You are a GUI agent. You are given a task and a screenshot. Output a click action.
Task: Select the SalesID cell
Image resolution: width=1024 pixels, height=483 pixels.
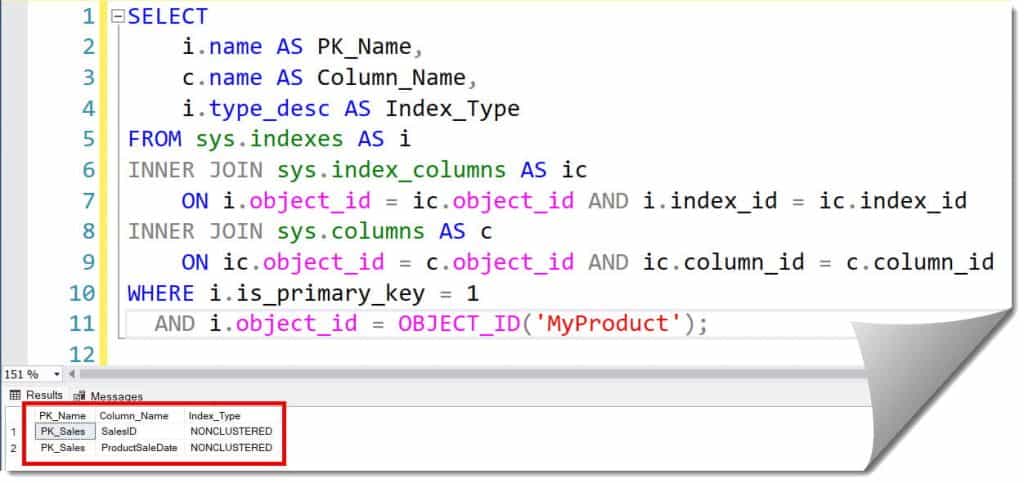(x=119, y=431)
